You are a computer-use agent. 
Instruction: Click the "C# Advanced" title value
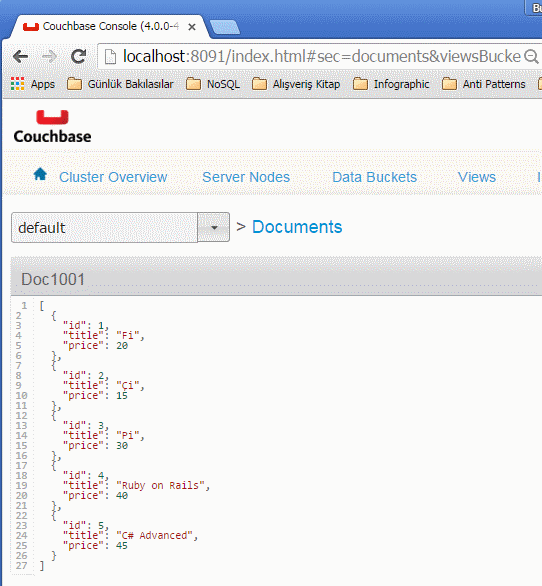click(154, 536)
